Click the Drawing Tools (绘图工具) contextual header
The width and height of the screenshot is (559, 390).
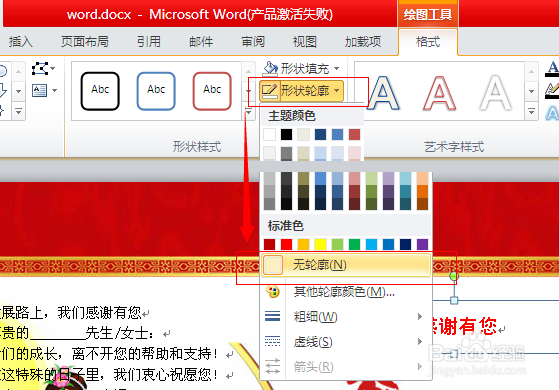click(x=427, y=15)
